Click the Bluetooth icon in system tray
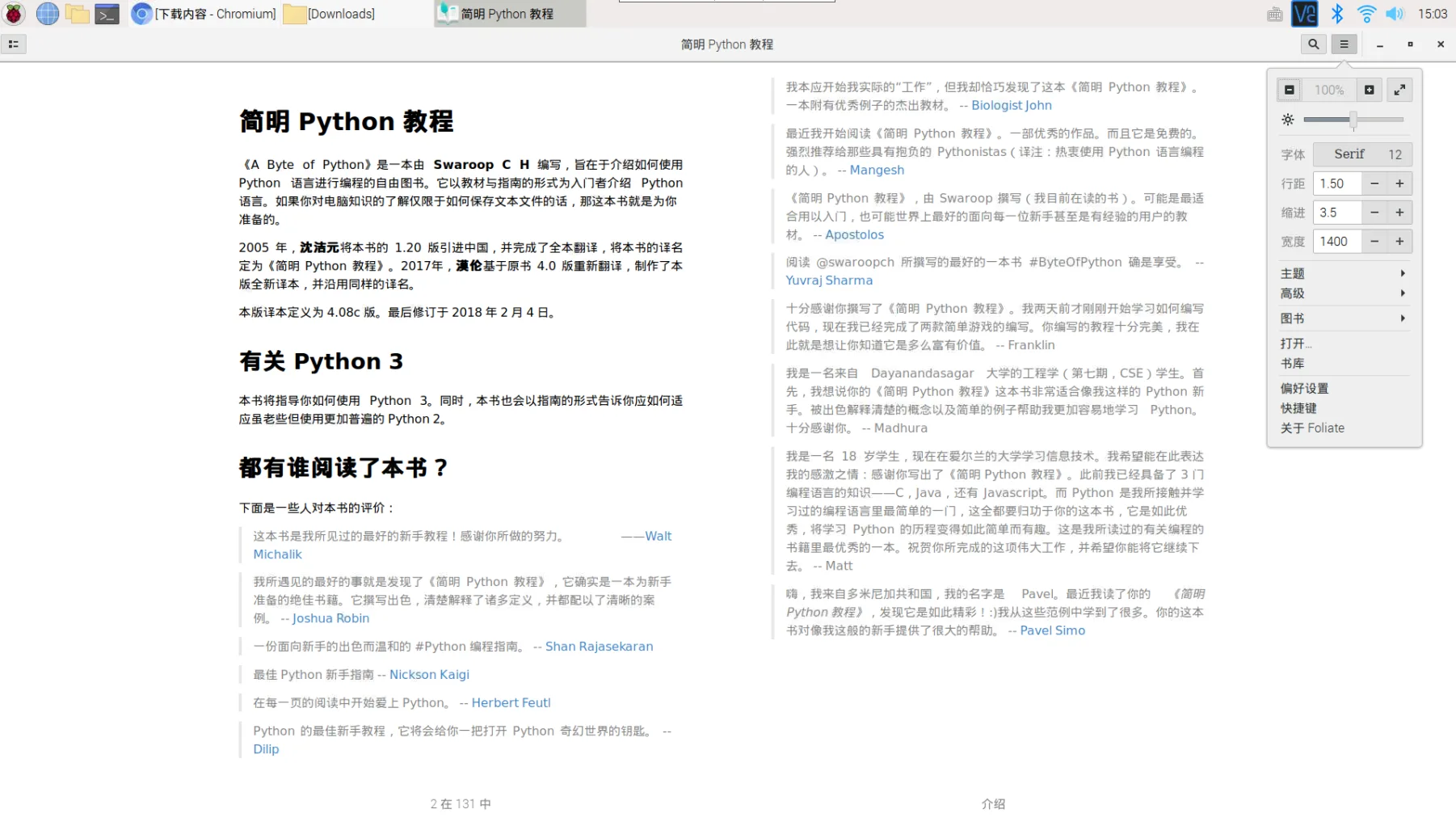Image resolution: width=1456 pixels, height=822 pixels. point(1337,14)
